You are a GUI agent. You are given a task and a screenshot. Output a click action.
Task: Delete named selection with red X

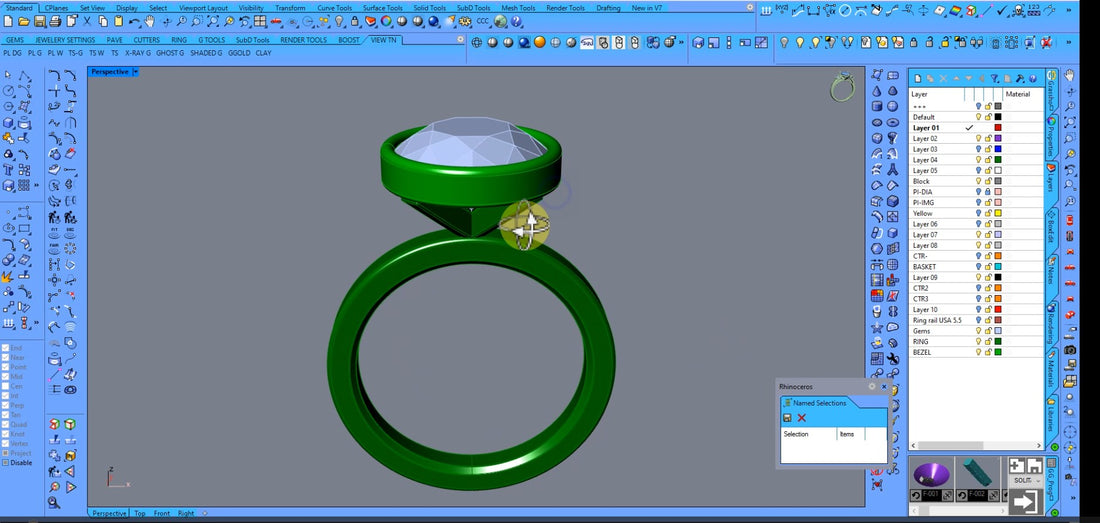(802, 418)
